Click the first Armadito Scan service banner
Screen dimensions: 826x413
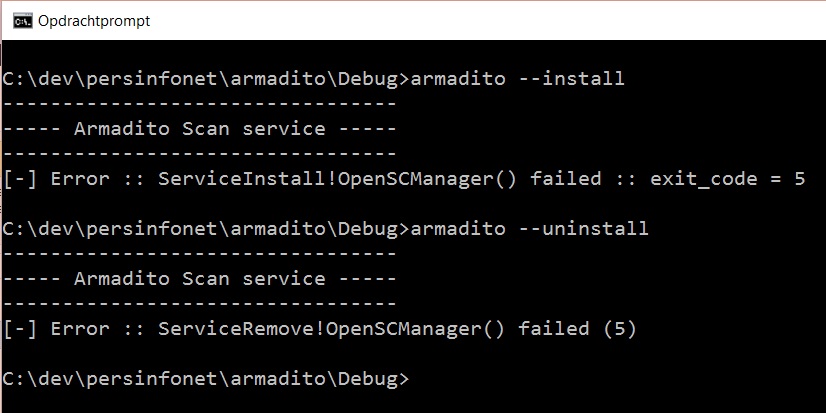[x=200, y=129]
